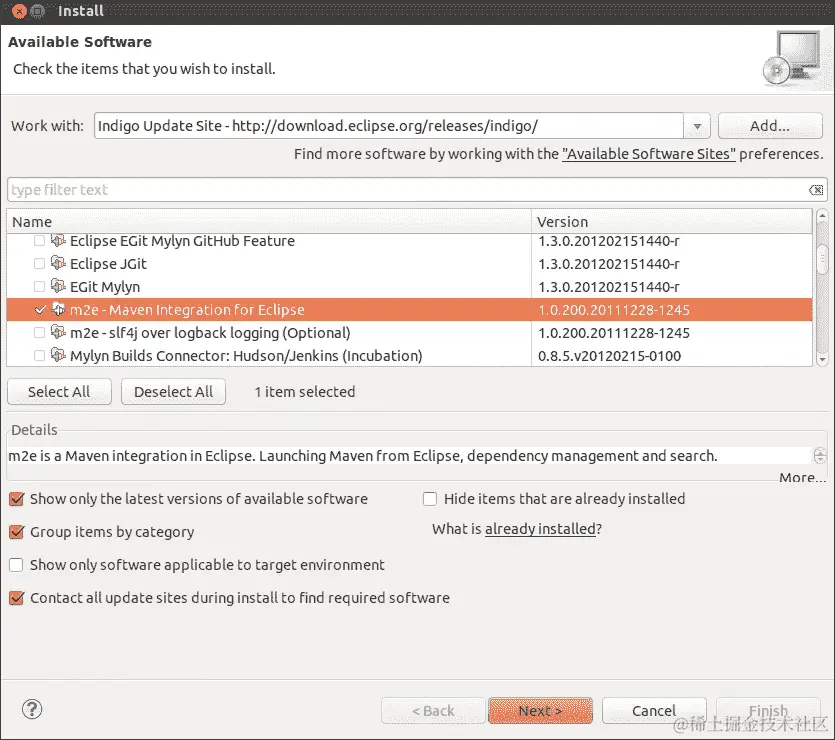Toggle Show only the latest versions option
This screenshot has height=740, width=835.
click(x=17, y=499)
